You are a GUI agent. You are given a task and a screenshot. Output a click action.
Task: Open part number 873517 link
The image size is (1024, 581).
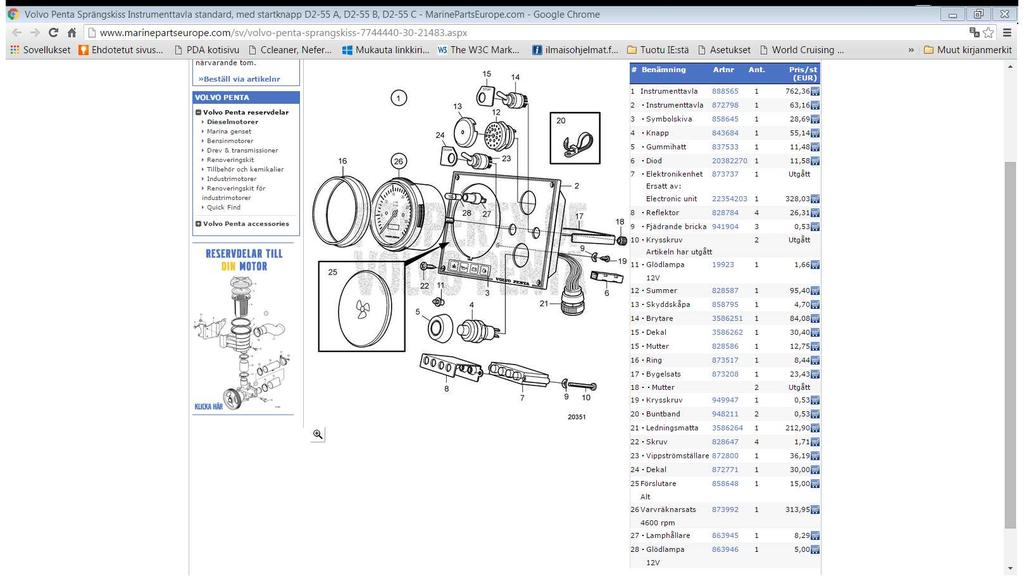pyautogui.click(x=725, y=360)
